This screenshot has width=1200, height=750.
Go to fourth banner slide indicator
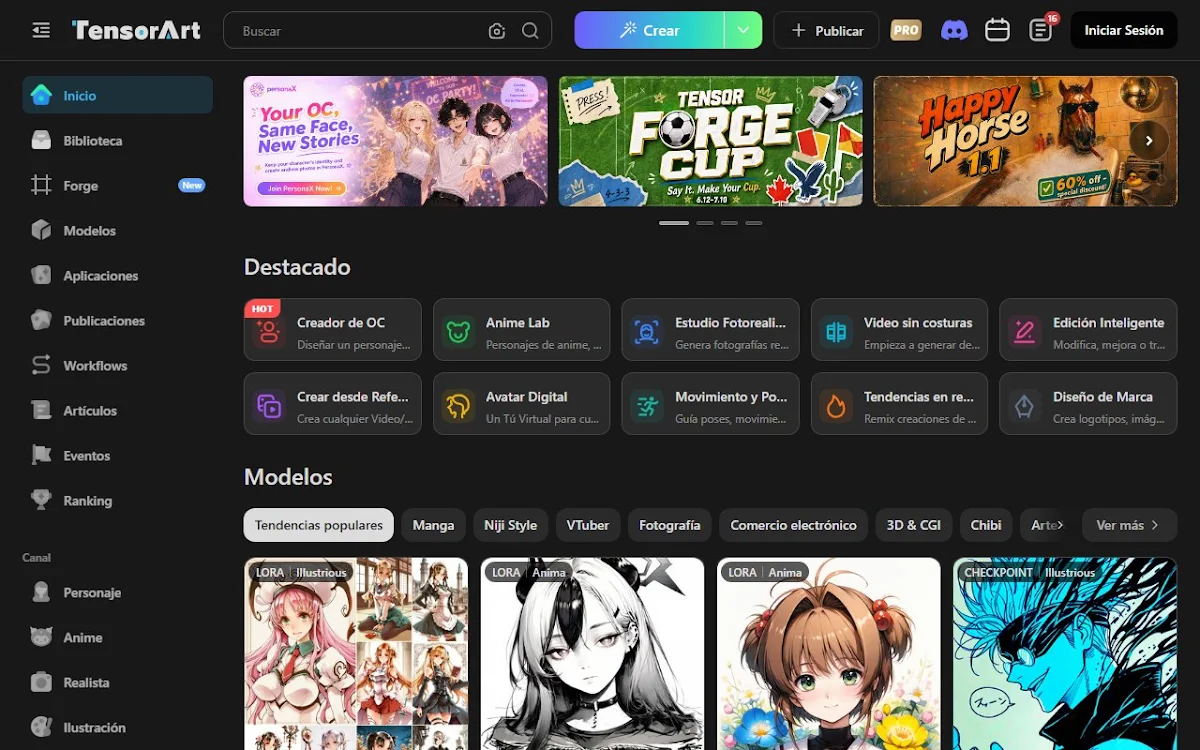pyautogui.click(x=753, y=223)
